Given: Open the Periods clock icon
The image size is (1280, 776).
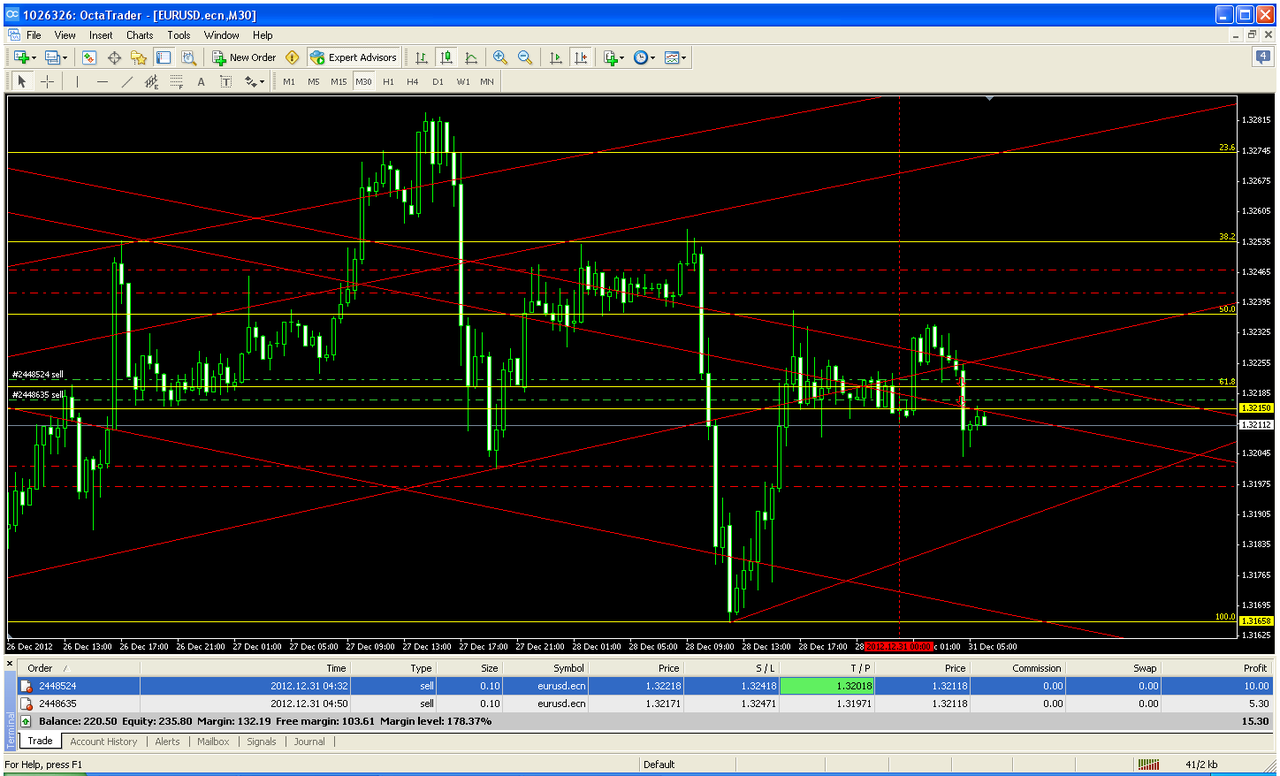Looking at the screenshot, I should coord(640,57).
